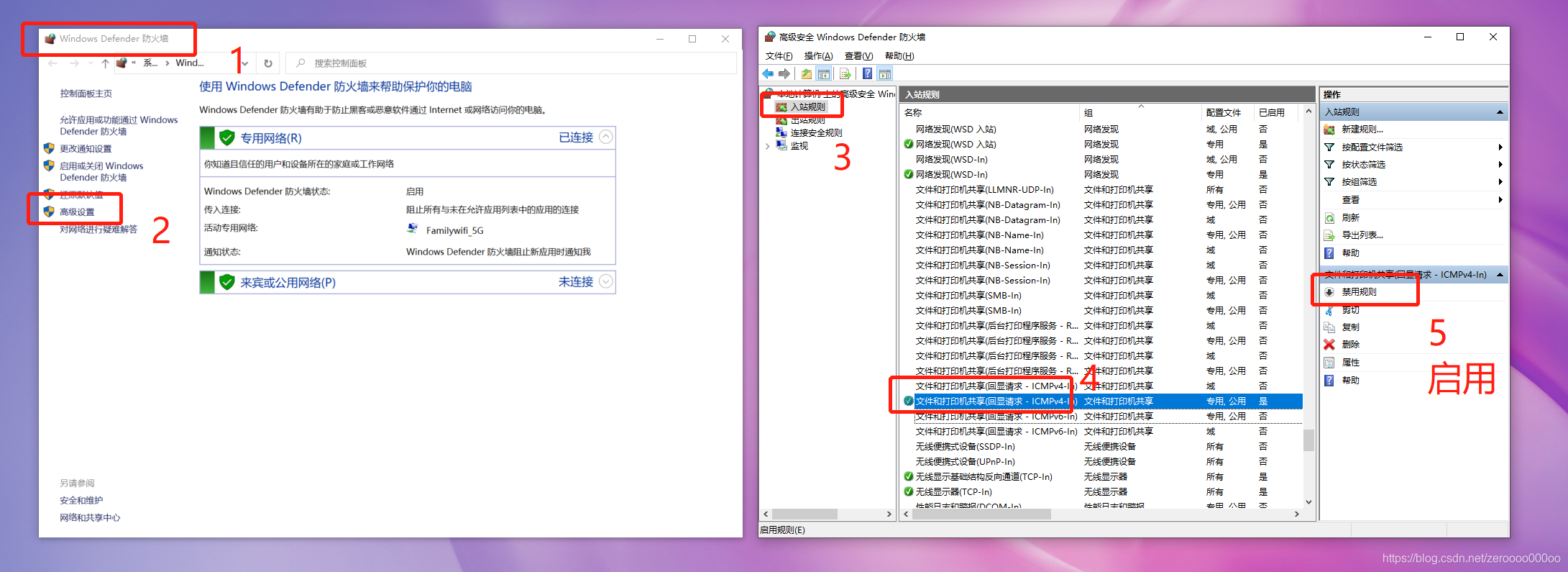This screenshot has width=1568, height=572.
Task: Sort rules by the 组 column header
Action: (x=1140, y=113)
